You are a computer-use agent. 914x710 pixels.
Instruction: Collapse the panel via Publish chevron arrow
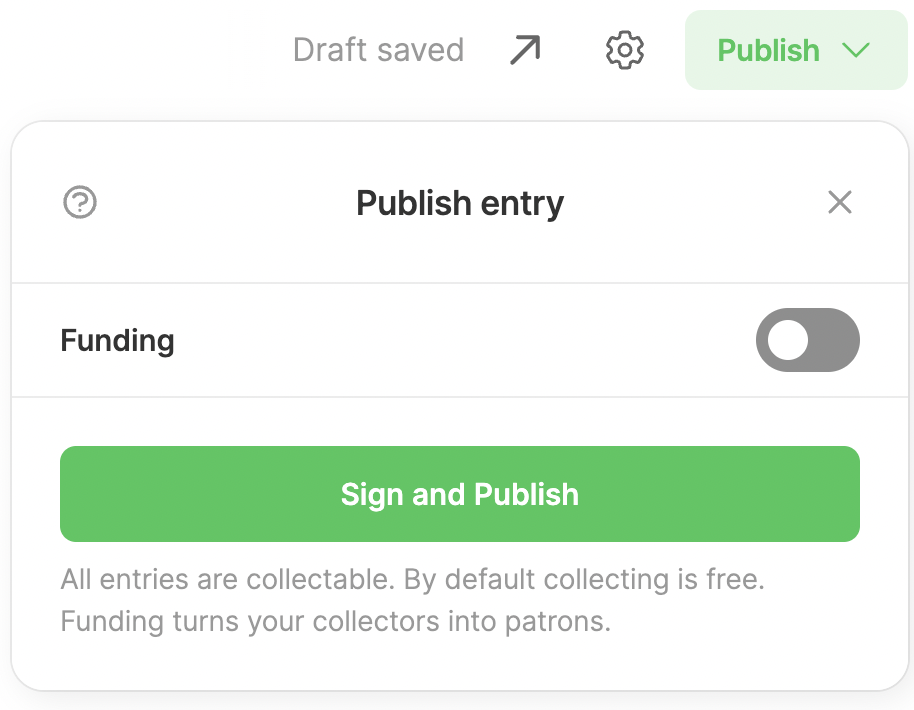click(x=856, y=50)
